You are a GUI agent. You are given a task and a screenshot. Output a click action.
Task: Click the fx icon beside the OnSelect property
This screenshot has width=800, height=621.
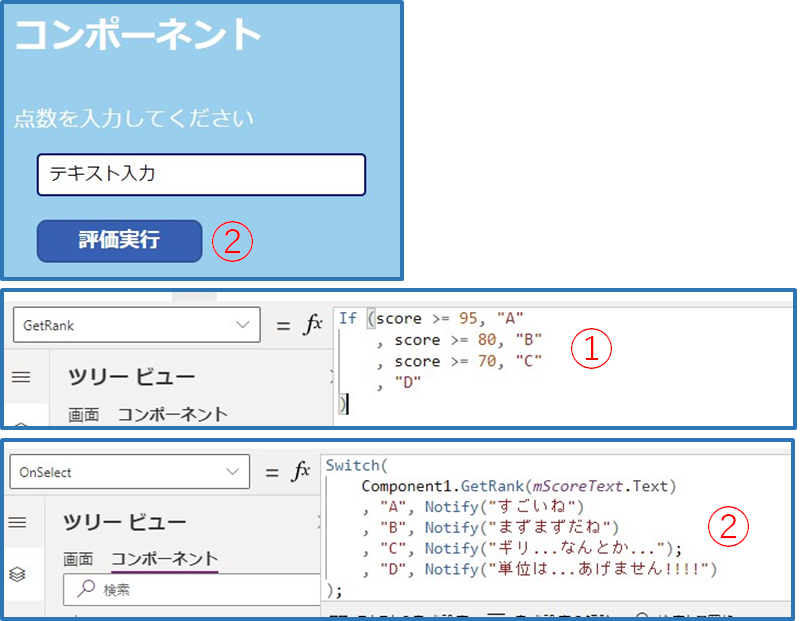(x=301, y=472)
